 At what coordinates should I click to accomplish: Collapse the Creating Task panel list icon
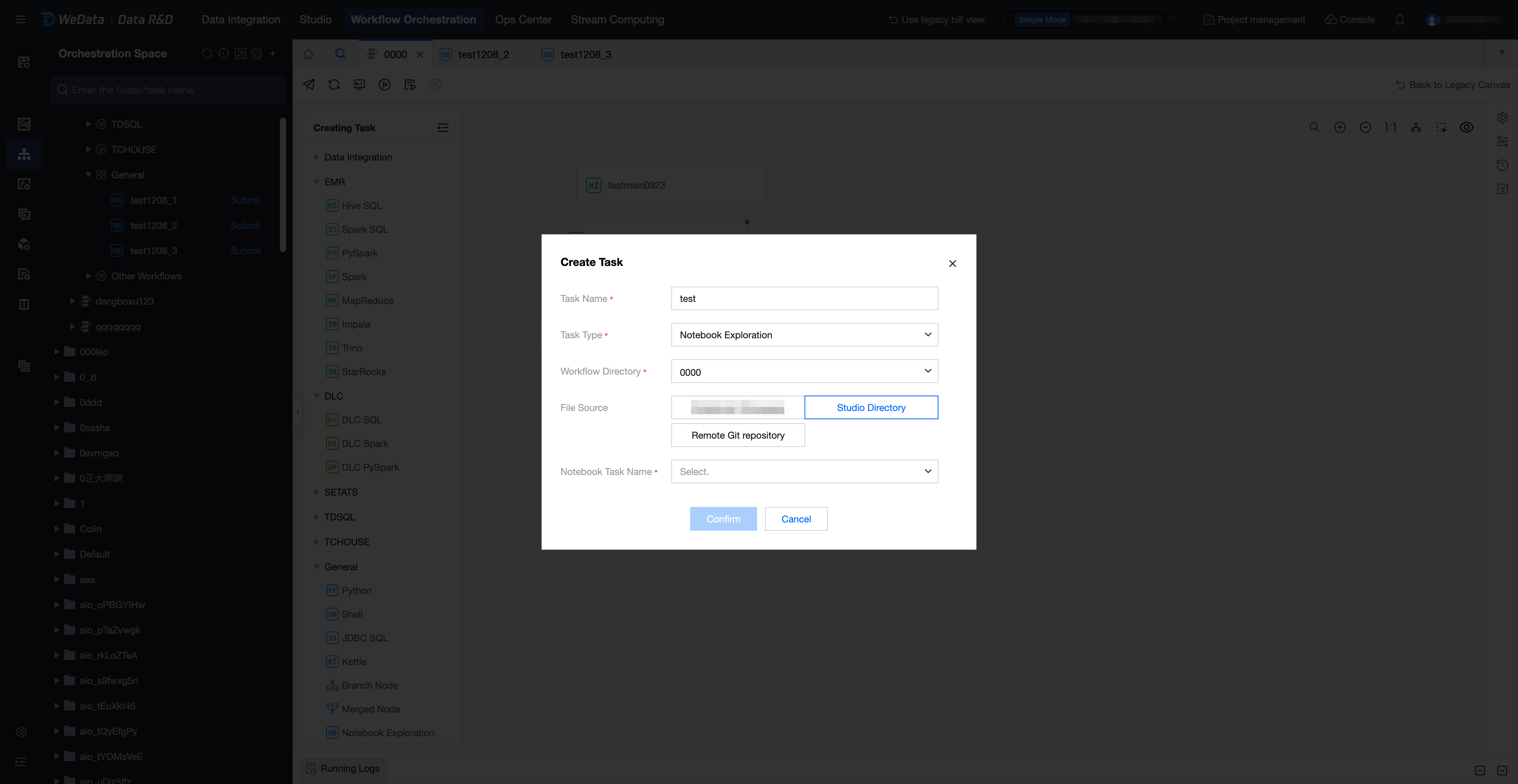tap(443, 128)
